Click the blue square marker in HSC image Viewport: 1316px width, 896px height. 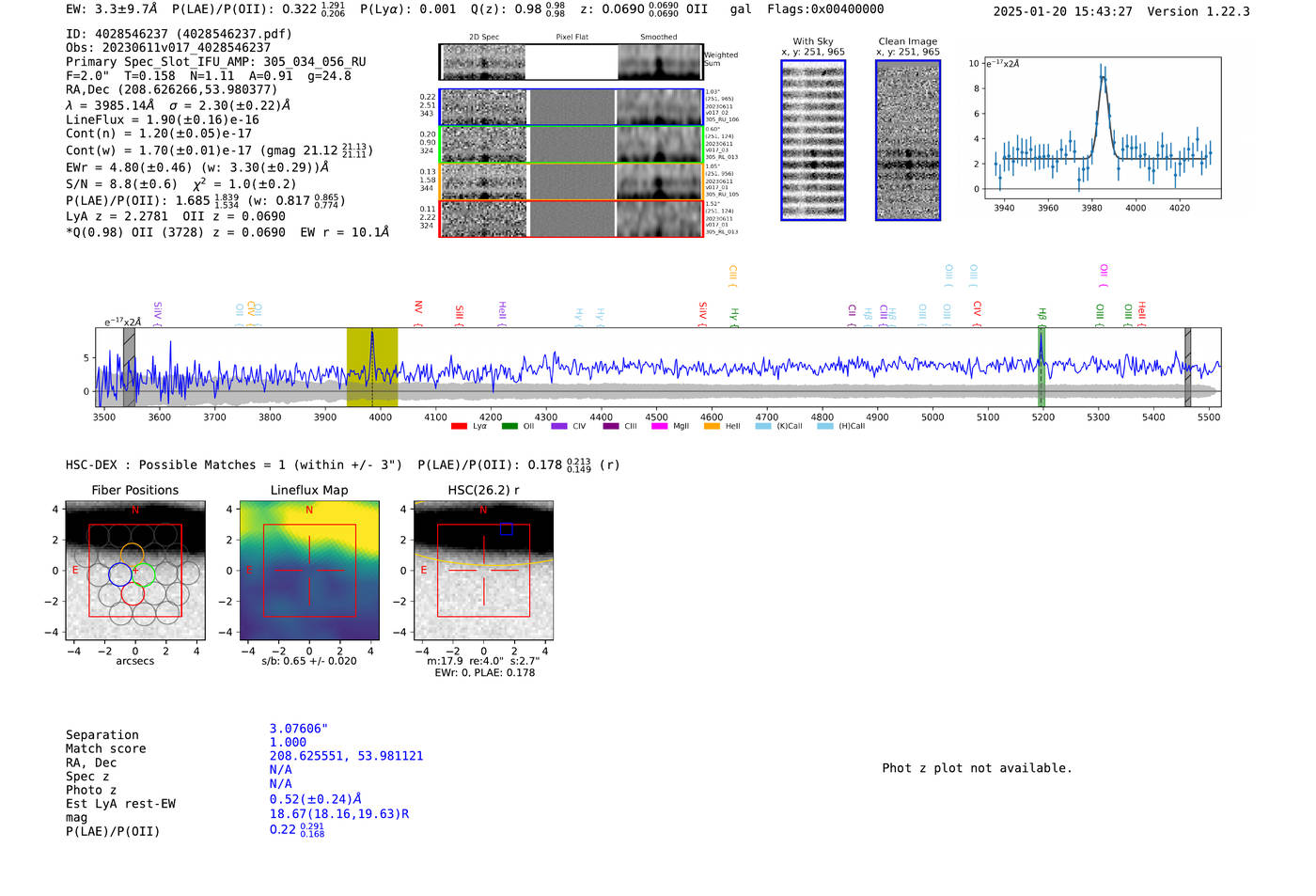pos(506,529)
